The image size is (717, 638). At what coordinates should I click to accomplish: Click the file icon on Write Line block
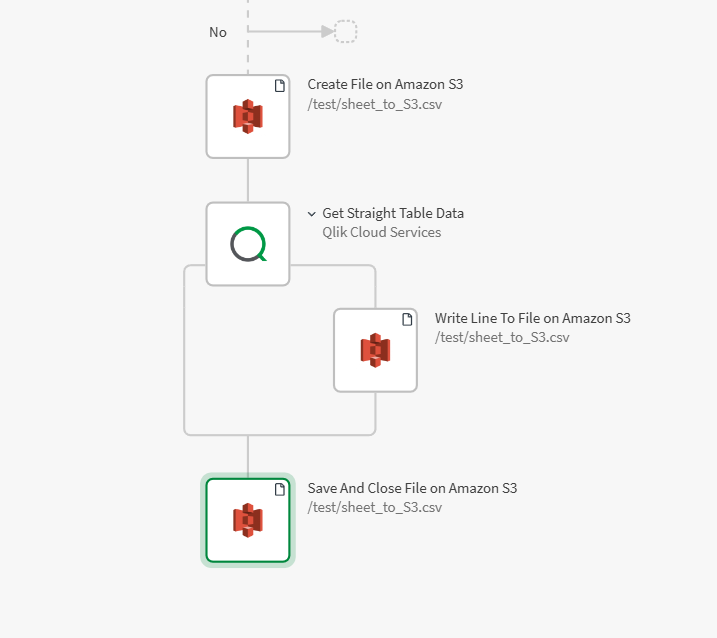tap(407, 319)
